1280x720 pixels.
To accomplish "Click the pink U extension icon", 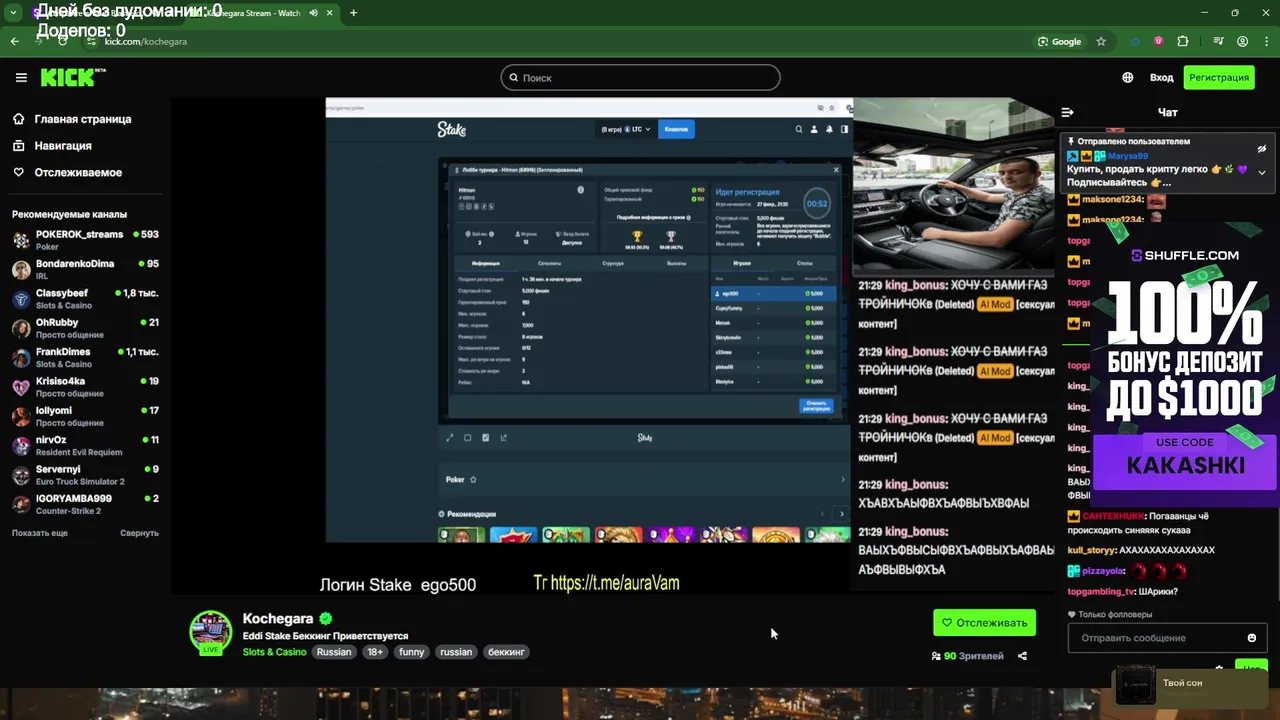I will pos(1158,41).
